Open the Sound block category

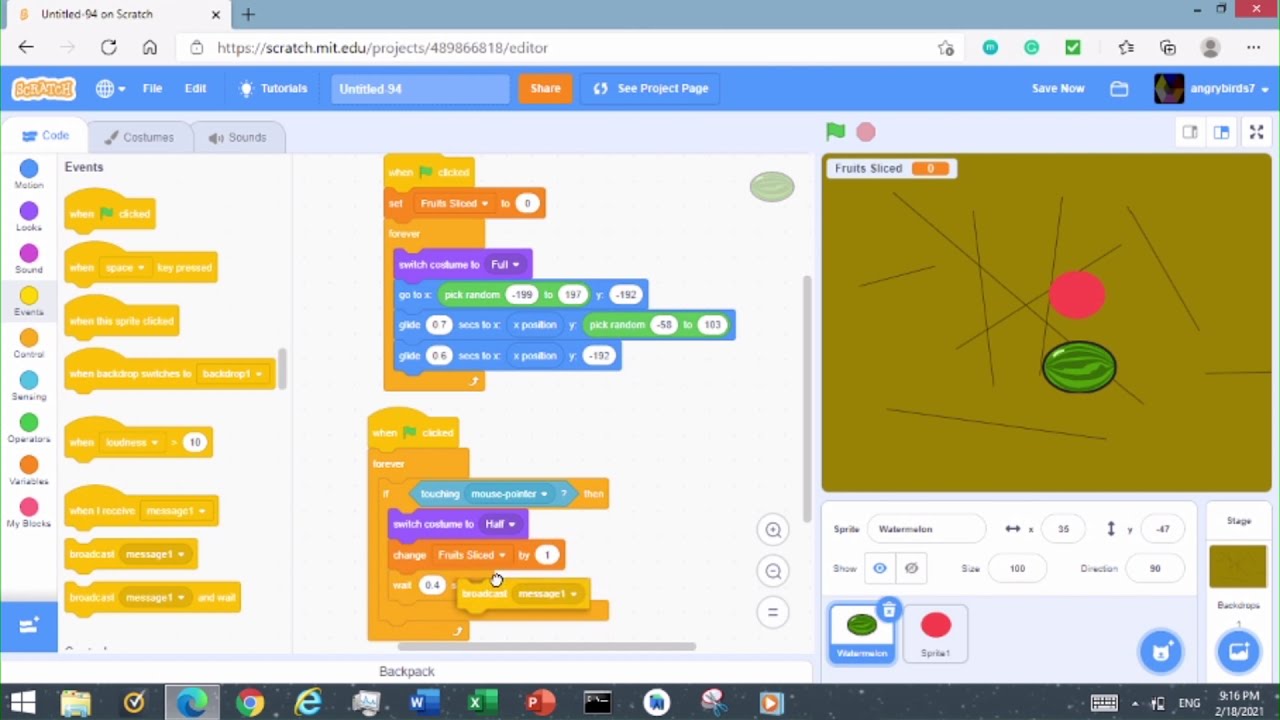29,258
